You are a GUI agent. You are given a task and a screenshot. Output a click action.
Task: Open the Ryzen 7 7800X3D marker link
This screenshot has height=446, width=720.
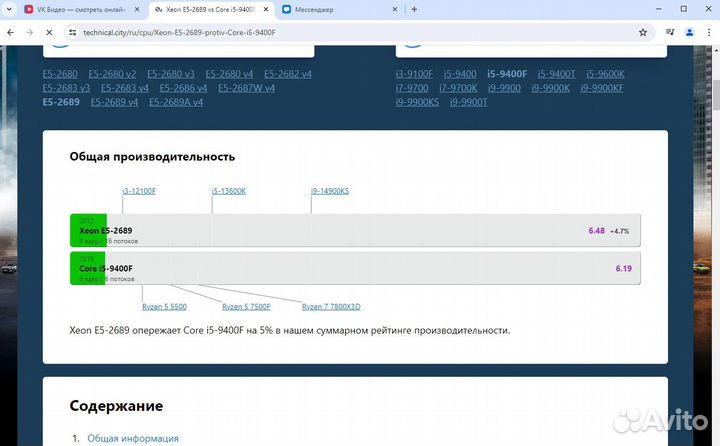(331, 307)
